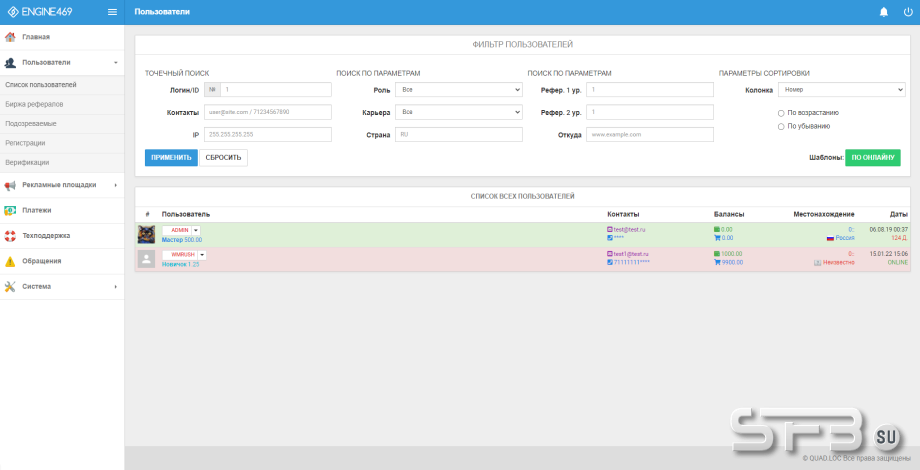Select the По возрастанию radio button
920x470 pixels.
pyautogui.click(x=781, y=113)
